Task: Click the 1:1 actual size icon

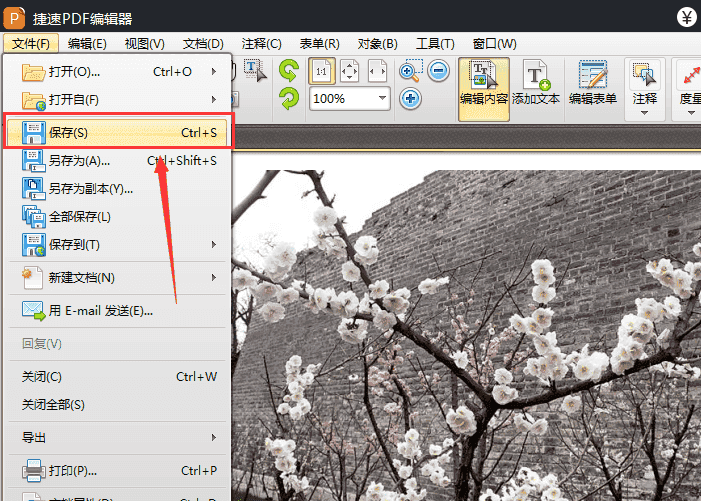Action: click(x=321, y=71)
